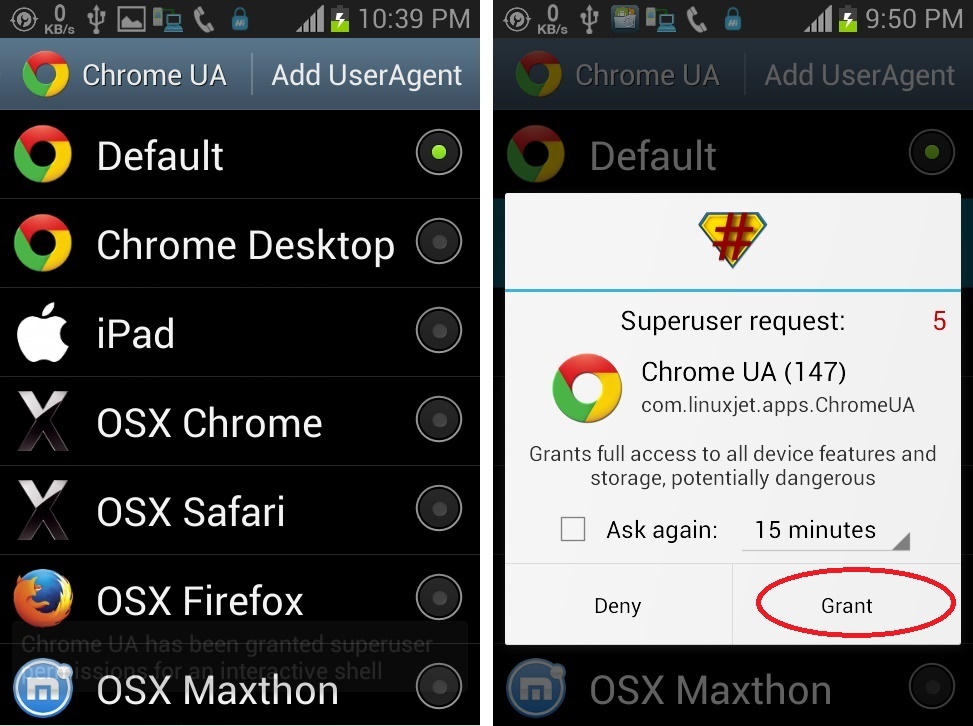
Task: Enable the Ask again checkbox
Action: click(x=572, y=529)
